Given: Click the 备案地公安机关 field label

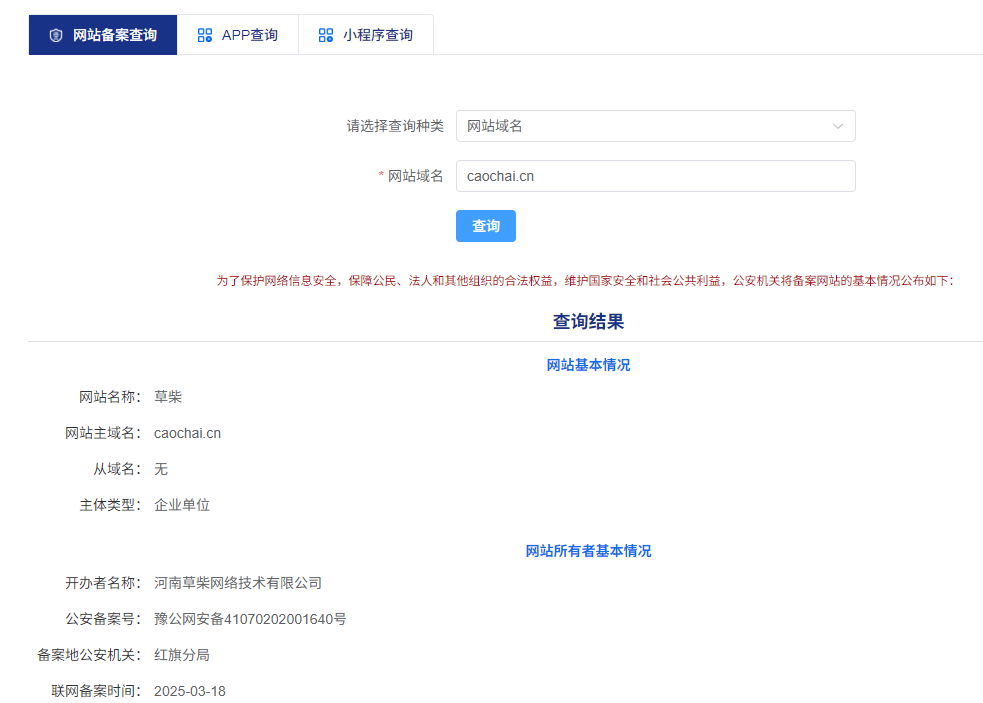Looking at the screenshot, I should (89, 655).
